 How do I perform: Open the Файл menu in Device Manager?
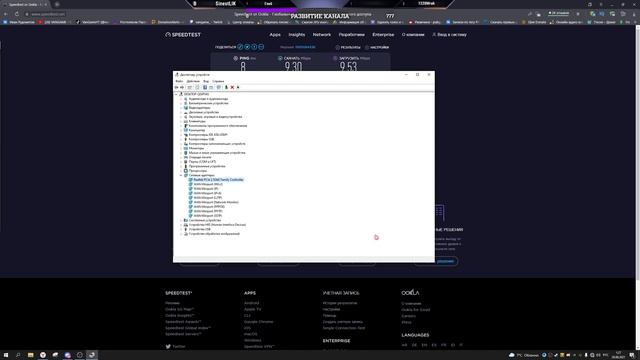coord(179,81)
